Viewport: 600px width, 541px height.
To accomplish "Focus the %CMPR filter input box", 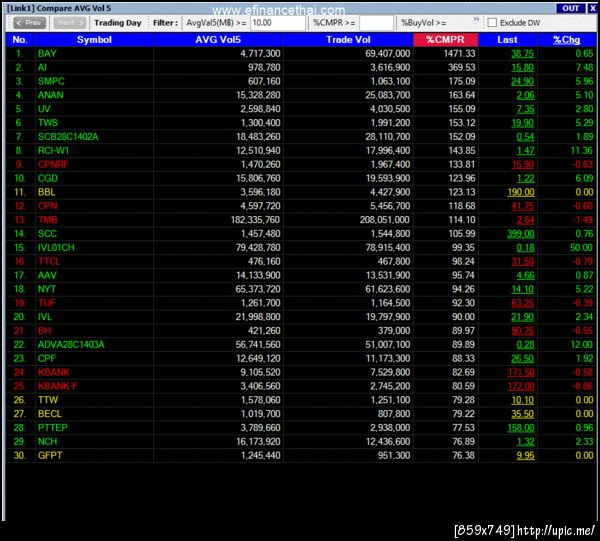I will click(376, 23).
